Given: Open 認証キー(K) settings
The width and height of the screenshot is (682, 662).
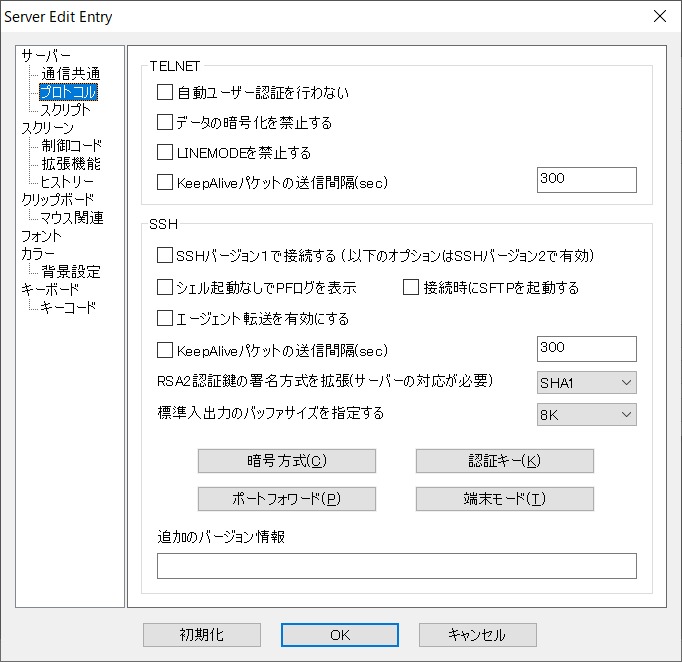Looking at the screenshot, I should (x=505, y=461).
